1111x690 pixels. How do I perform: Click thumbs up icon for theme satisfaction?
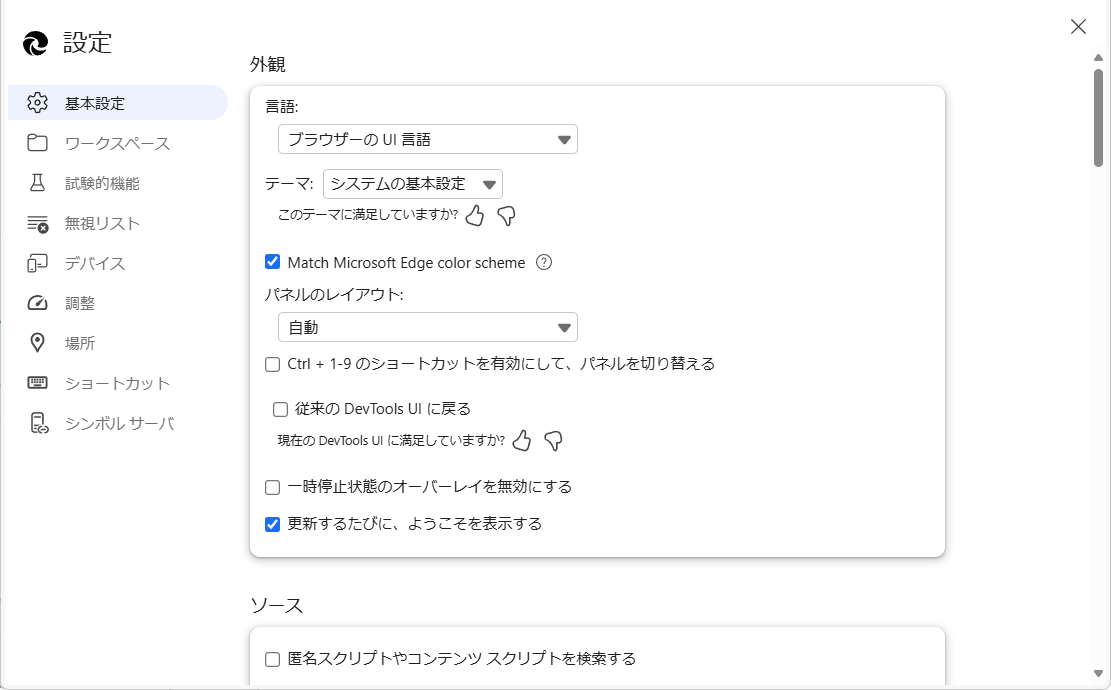[475, 215]
